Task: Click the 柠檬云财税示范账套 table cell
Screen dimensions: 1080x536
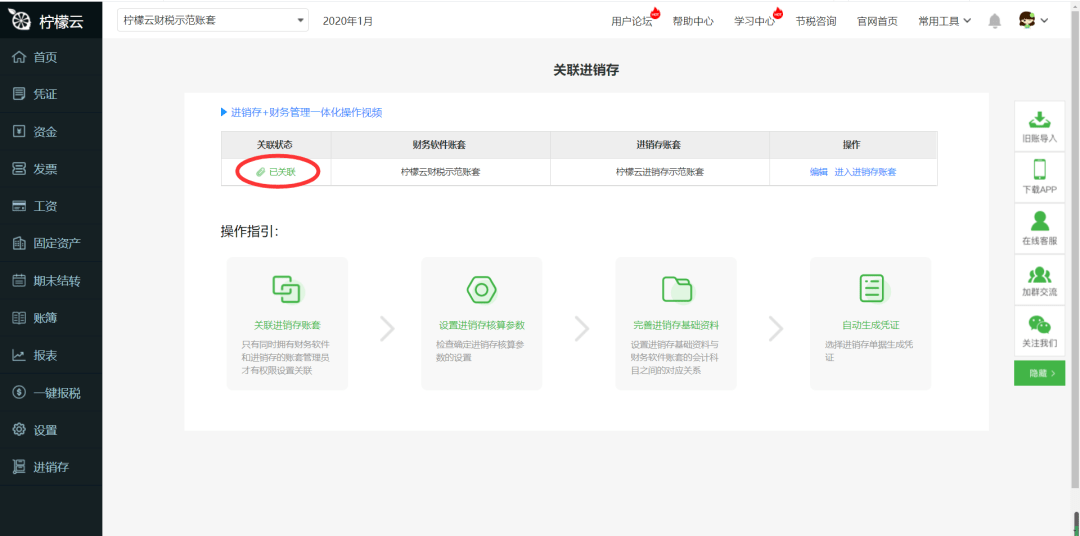Action: 440,172
